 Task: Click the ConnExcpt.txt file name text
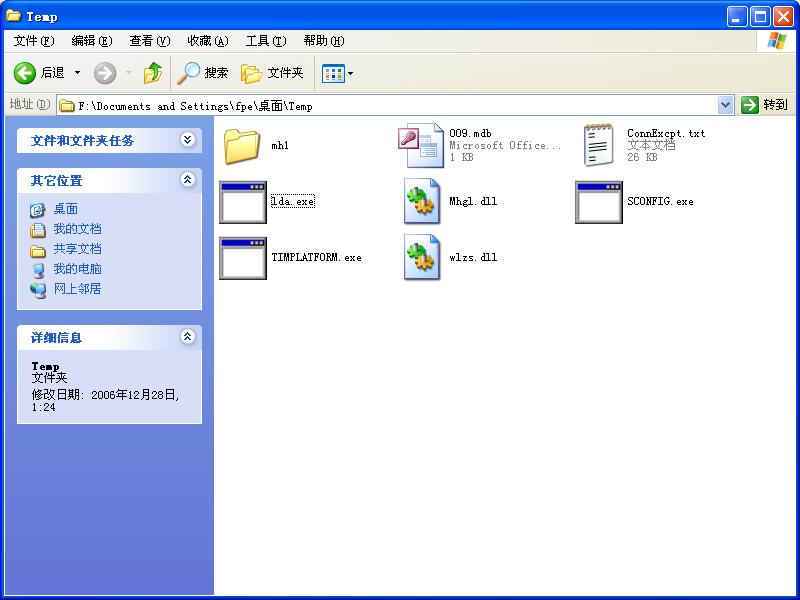click(666, 133)
